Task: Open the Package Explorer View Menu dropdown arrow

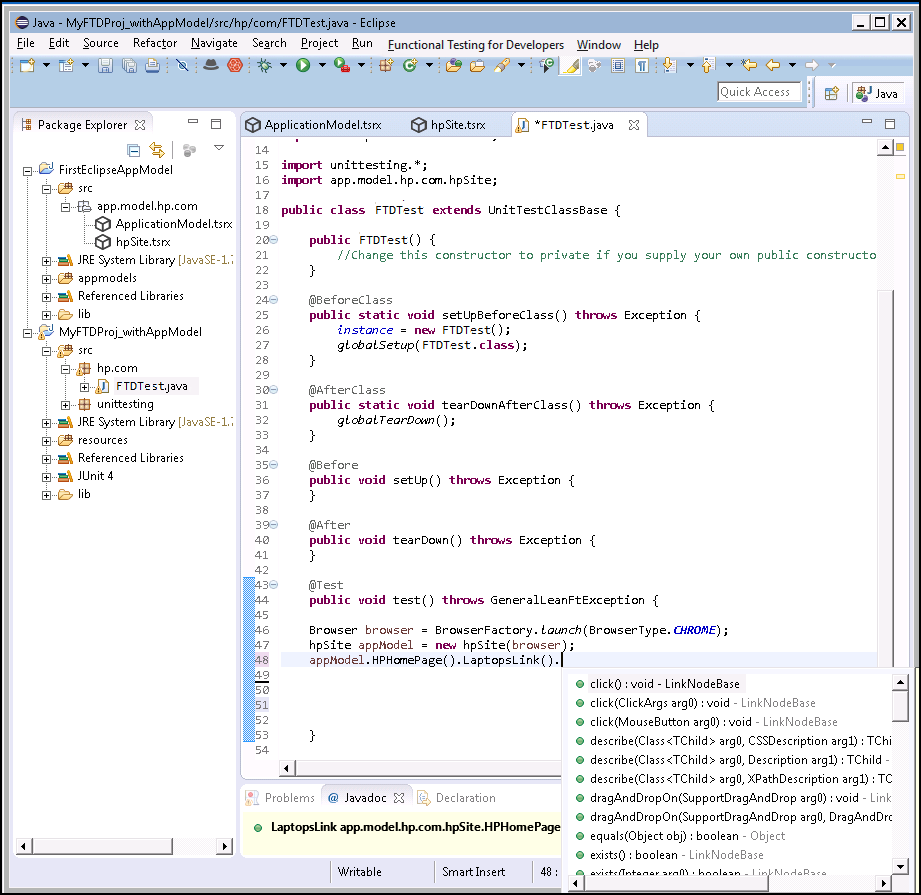Action: 219,149
